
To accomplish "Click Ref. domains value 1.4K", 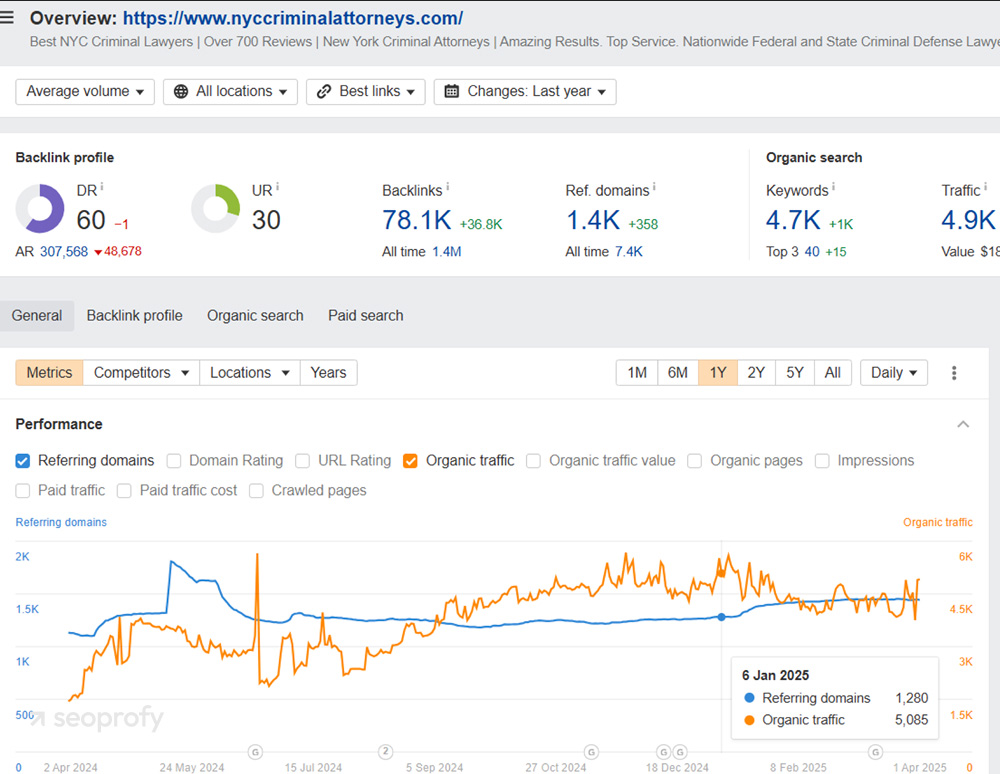I will 593,221.
